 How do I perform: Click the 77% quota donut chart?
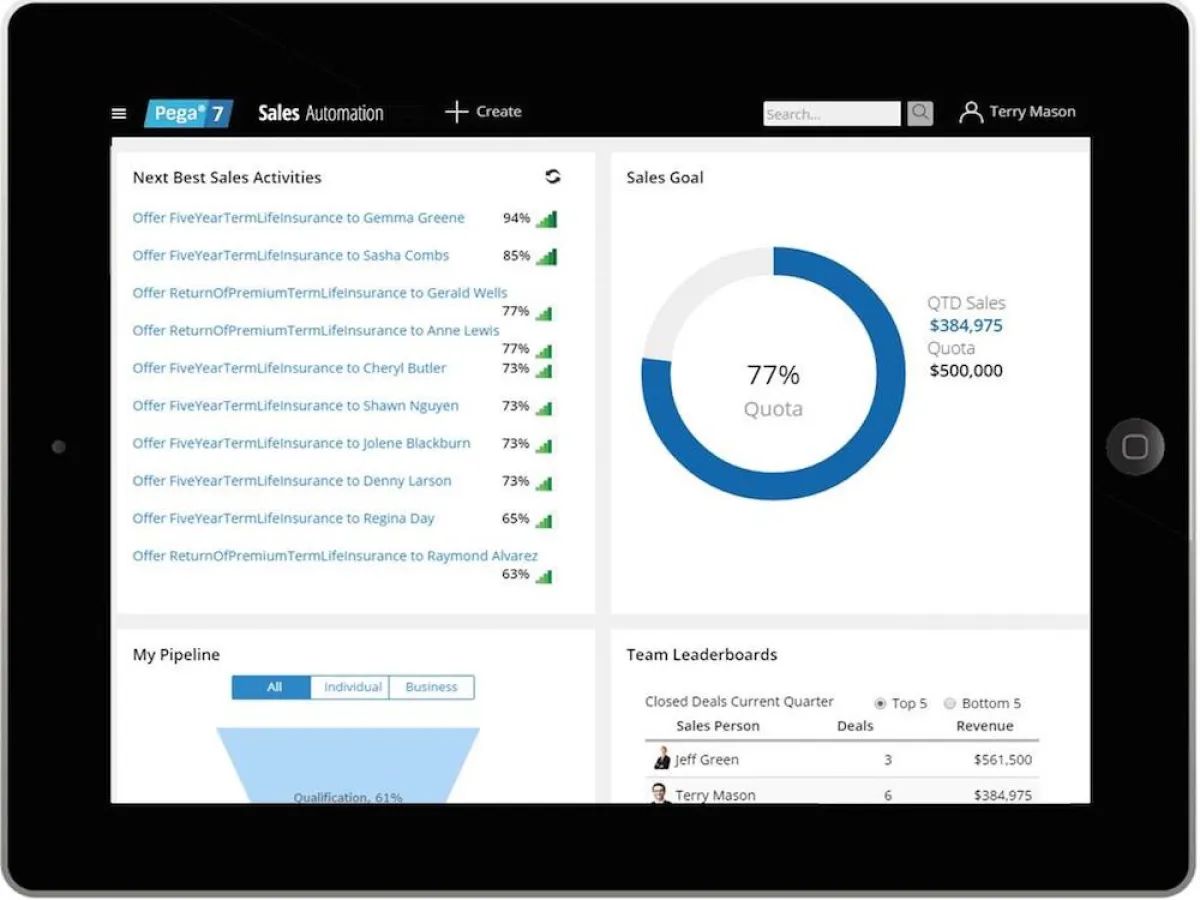(x=773, y=375)
